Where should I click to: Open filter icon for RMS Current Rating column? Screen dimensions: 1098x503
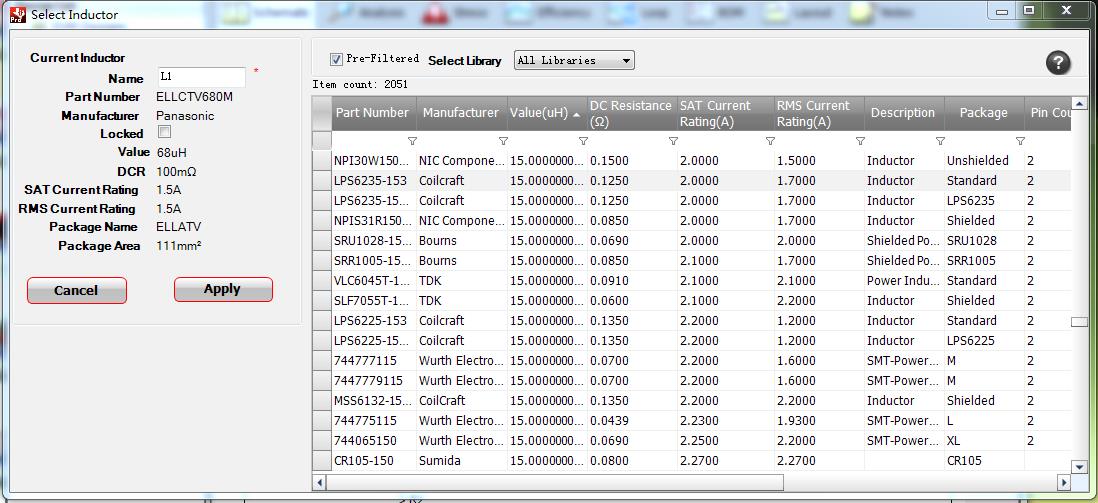coord(860,142)
